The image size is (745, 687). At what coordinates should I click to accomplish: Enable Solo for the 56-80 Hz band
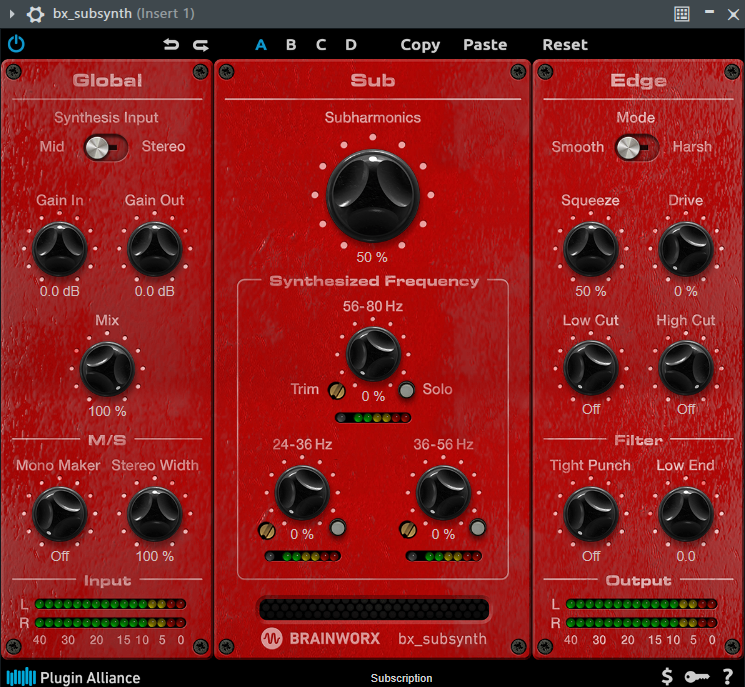[x=406, y=390]
